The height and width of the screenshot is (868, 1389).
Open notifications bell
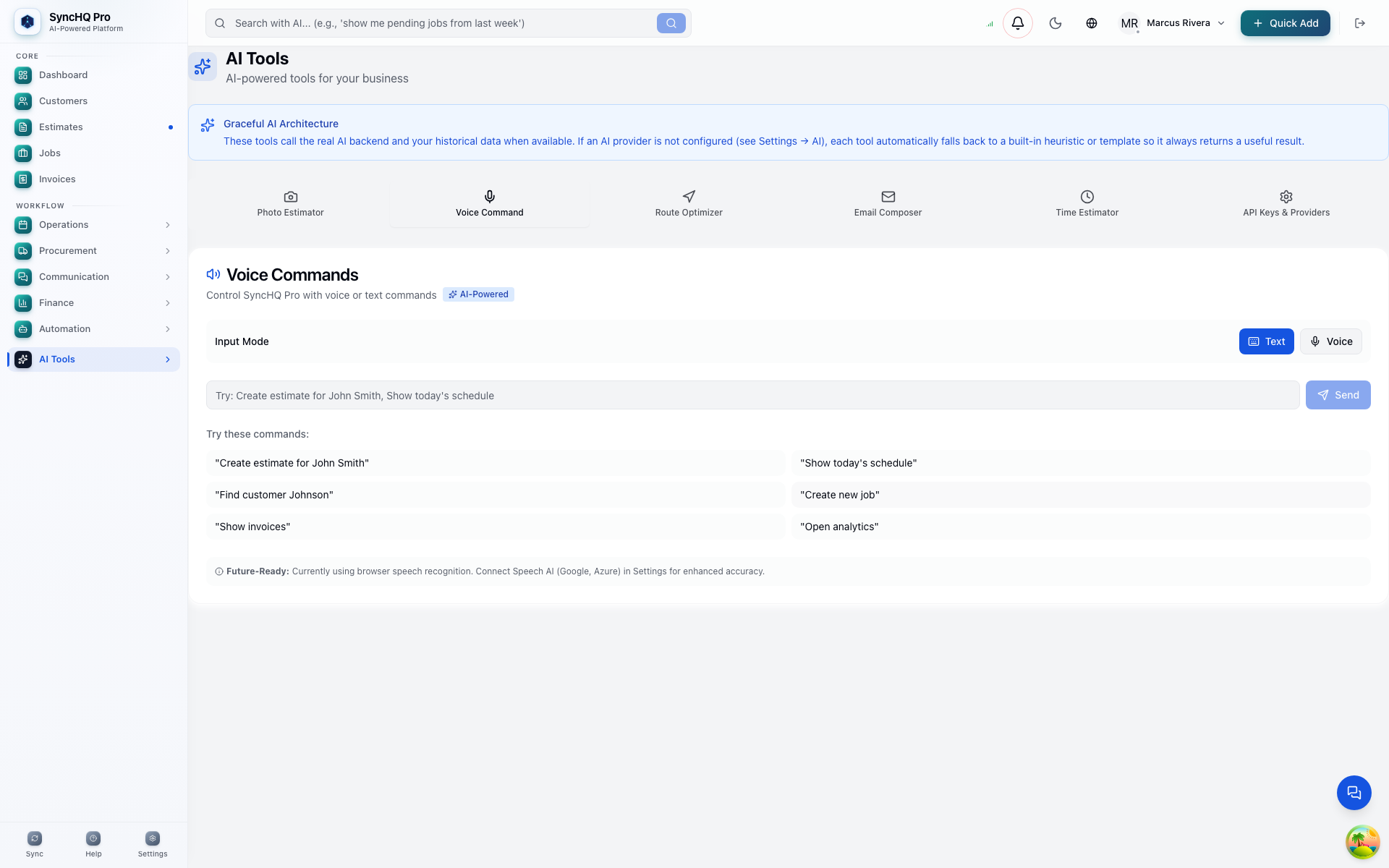pos(1017,23)
